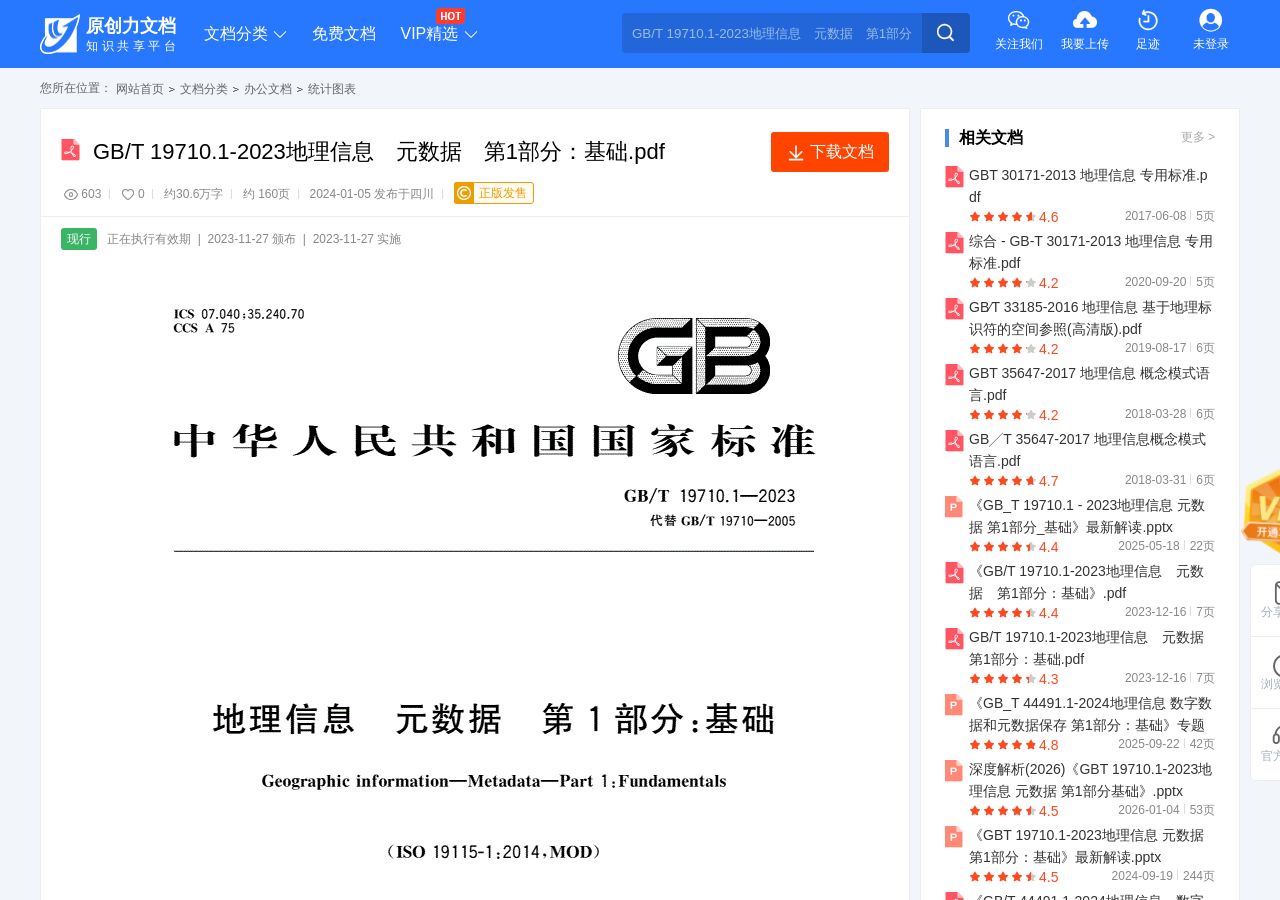The image size is (1280, 900).
Task: Click 约30.6万字 word count text
Action: point(193,194)
